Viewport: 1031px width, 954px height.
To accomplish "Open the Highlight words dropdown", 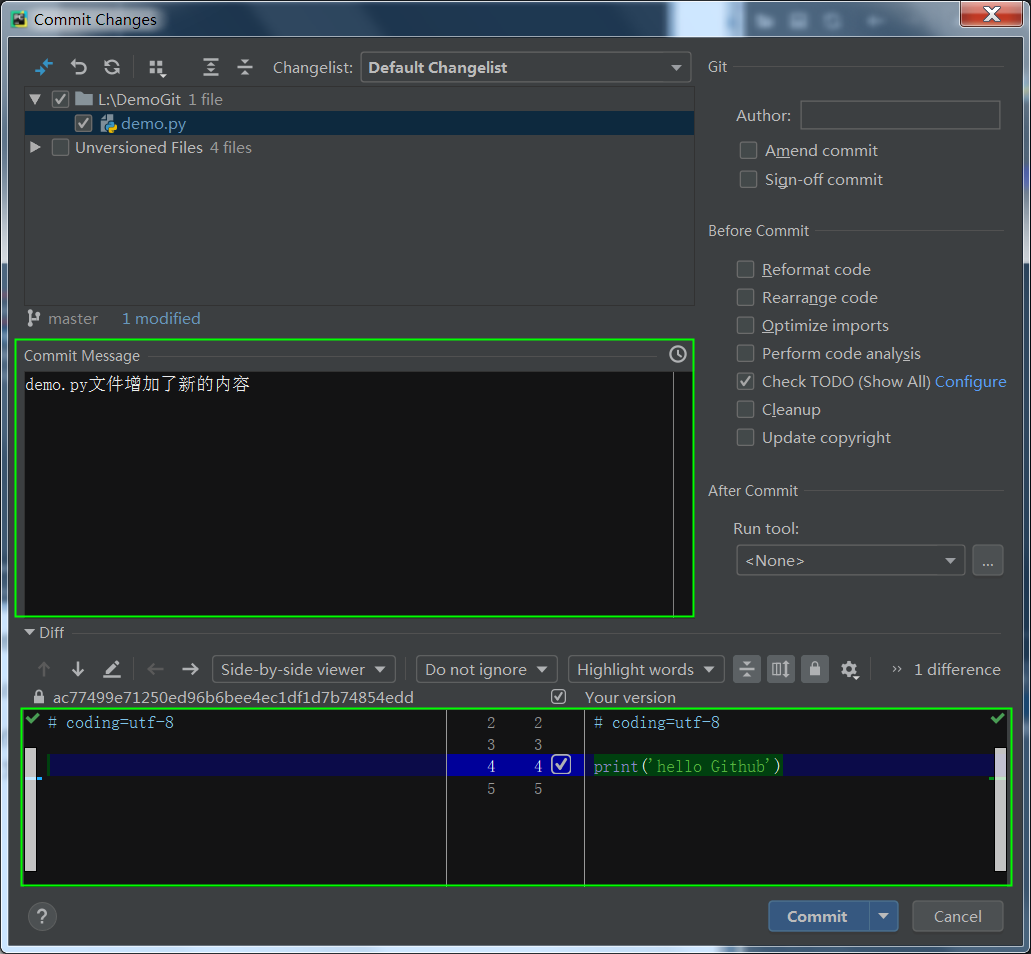I will pos(645,669).
